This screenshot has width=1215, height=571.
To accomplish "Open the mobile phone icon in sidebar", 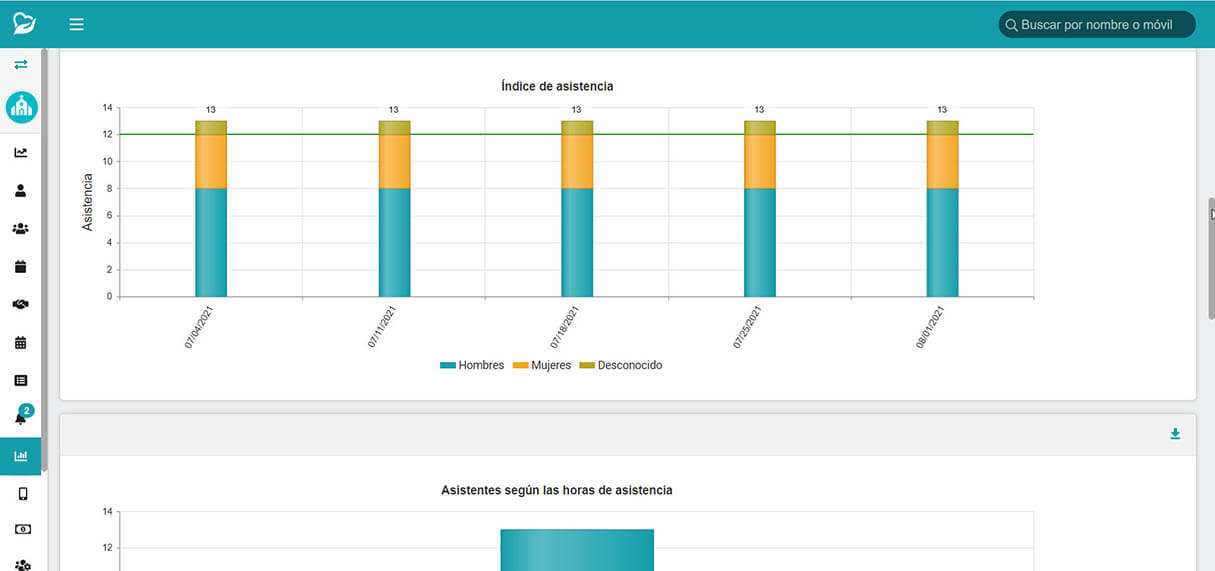I will pyautogui.click(x=23, y=494).
